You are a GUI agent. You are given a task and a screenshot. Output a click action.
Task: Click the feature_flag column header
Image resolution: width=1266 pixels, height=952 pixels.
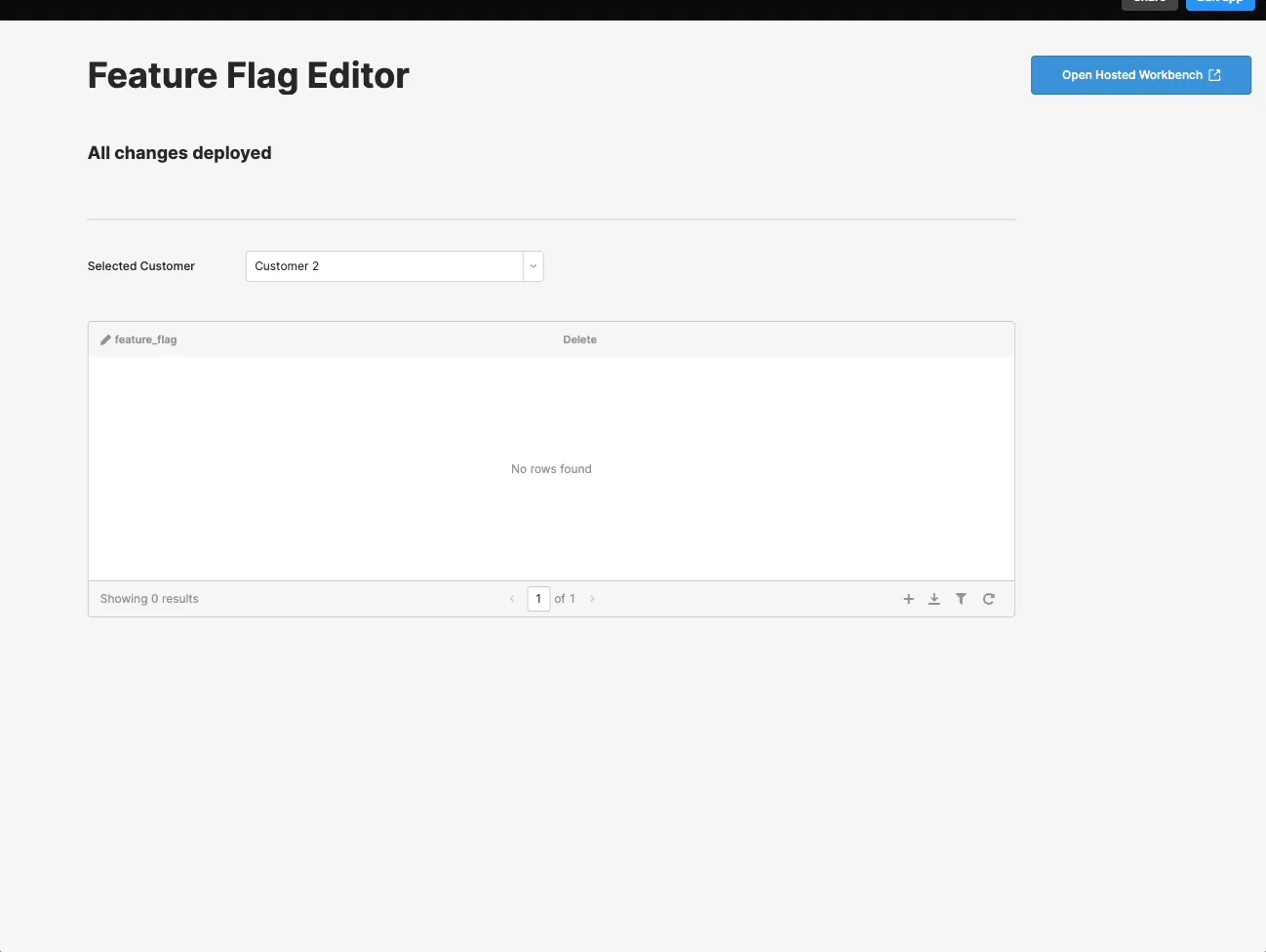(x=145, y=338)
